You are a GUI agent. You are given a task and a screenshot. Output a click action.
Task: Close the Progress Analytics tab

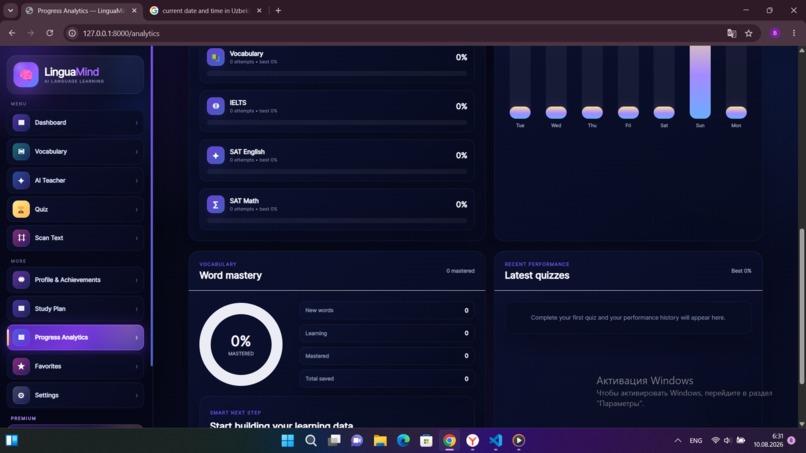[134, 10]
